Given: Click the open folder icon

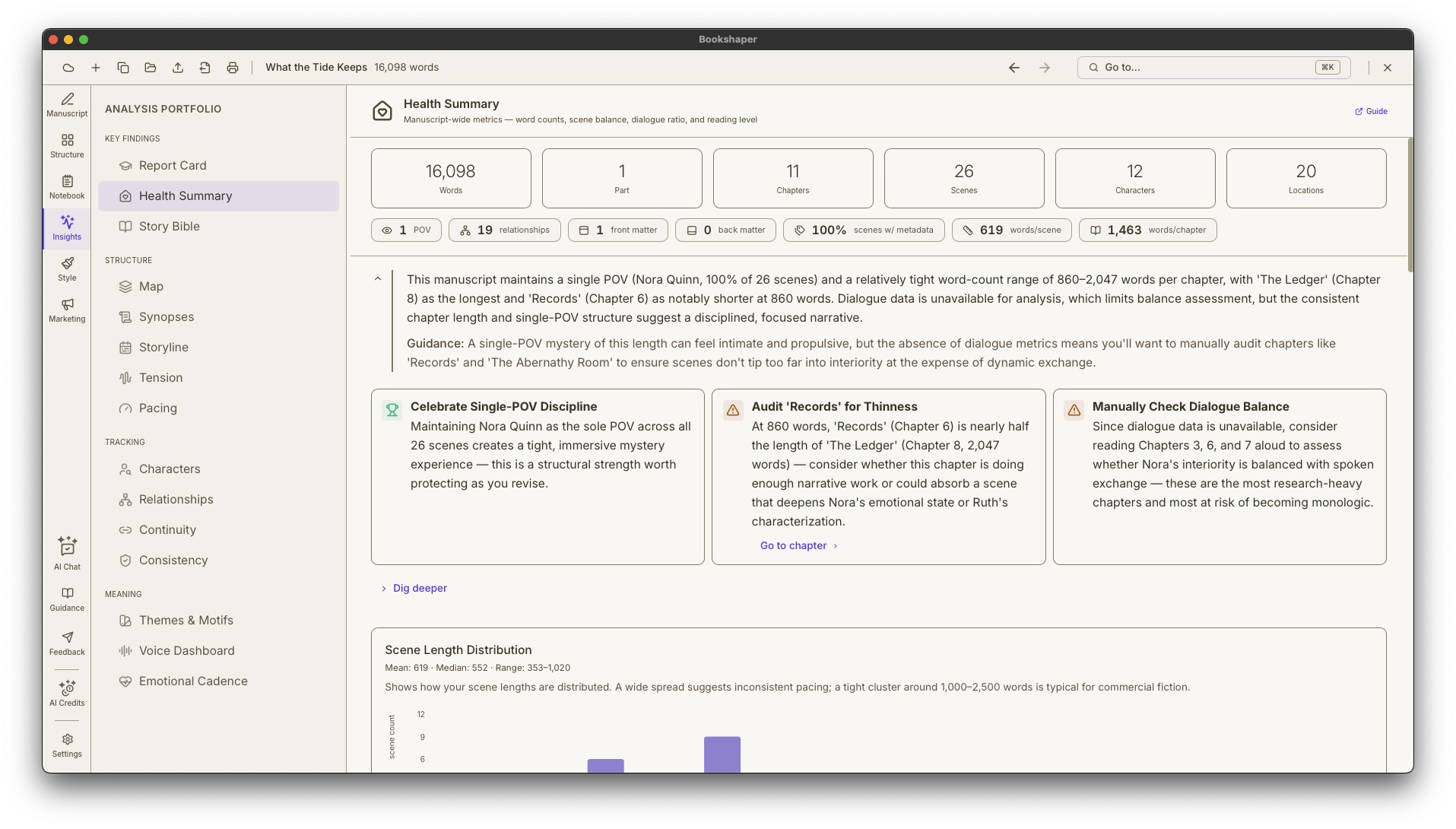Looking at the screenshot, I should 151,68.
